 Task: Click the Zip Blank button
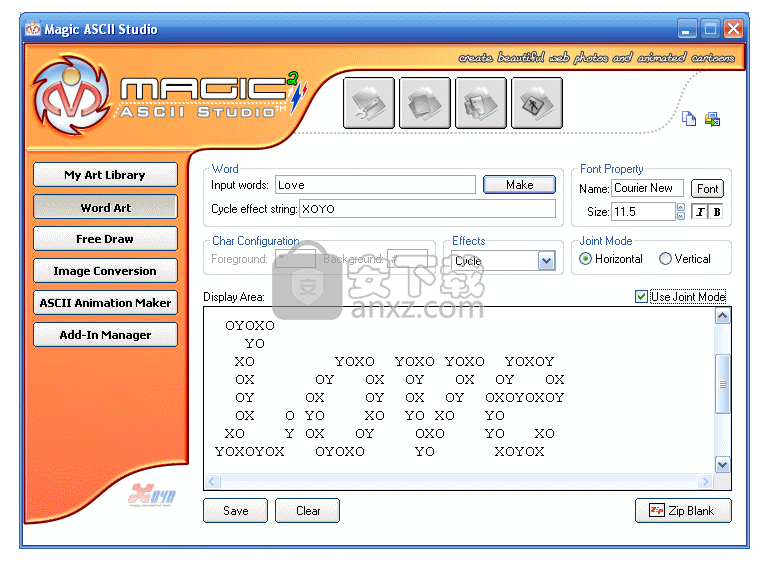click(683, 511)
